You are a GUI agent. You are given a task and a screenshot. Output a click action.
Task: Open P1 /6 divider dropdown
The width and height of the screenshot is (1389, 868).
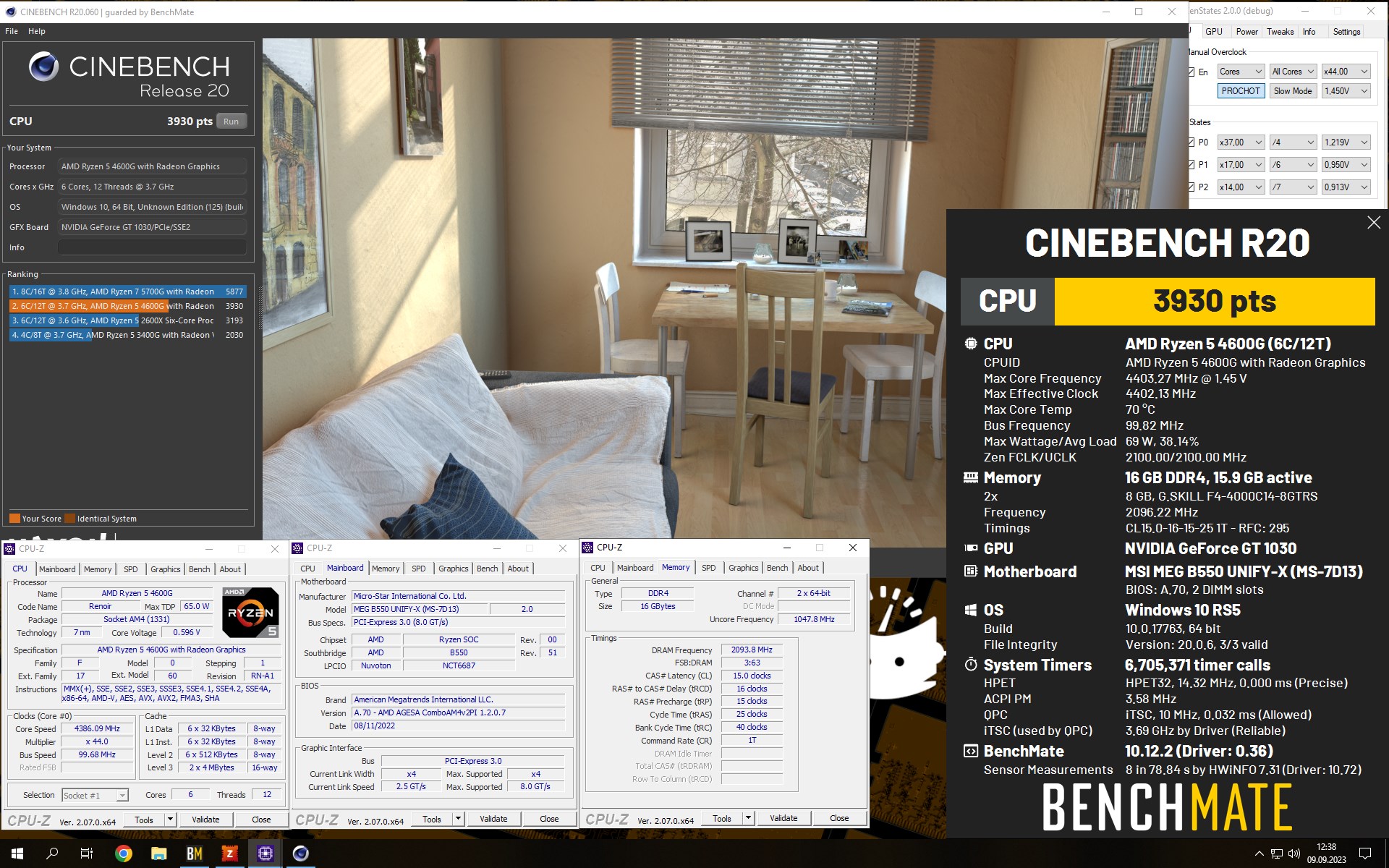(1293, 165)
